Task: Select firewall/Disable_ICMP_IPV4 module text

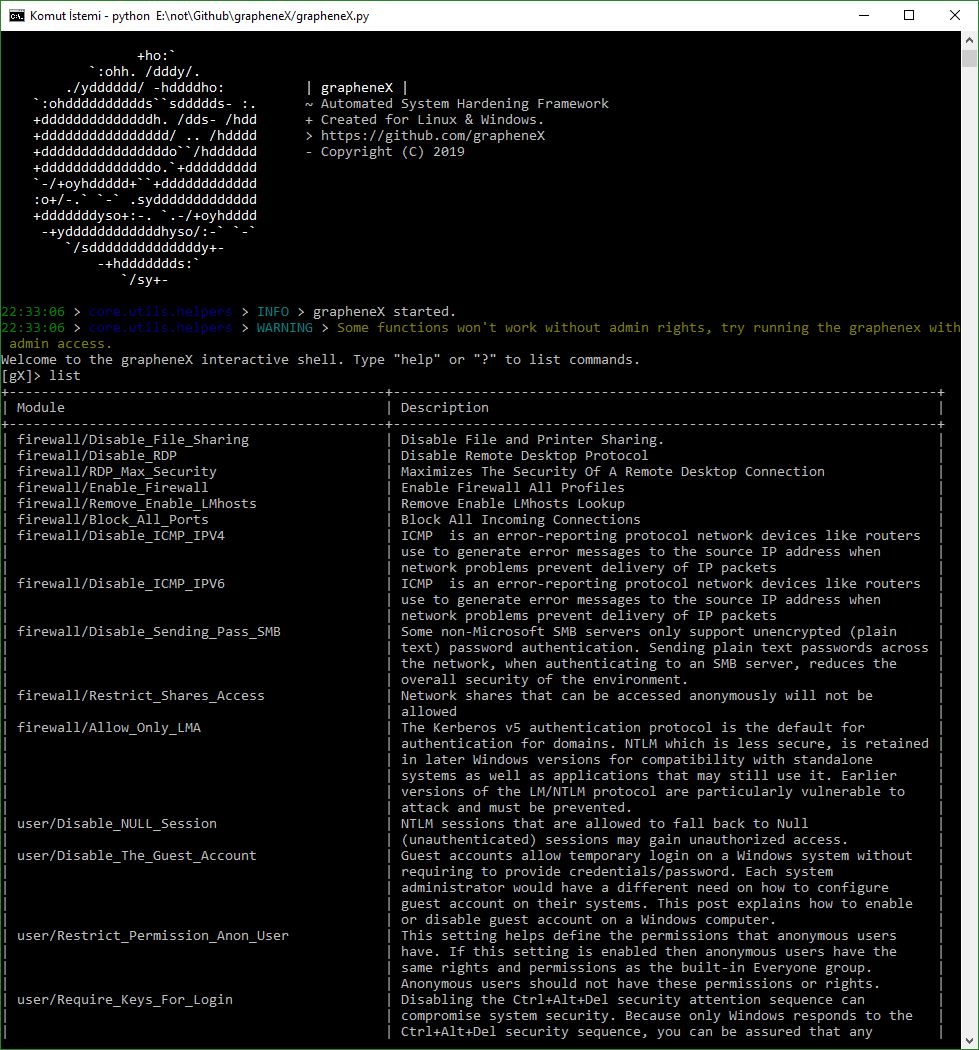Action: (x=121, y=536)
